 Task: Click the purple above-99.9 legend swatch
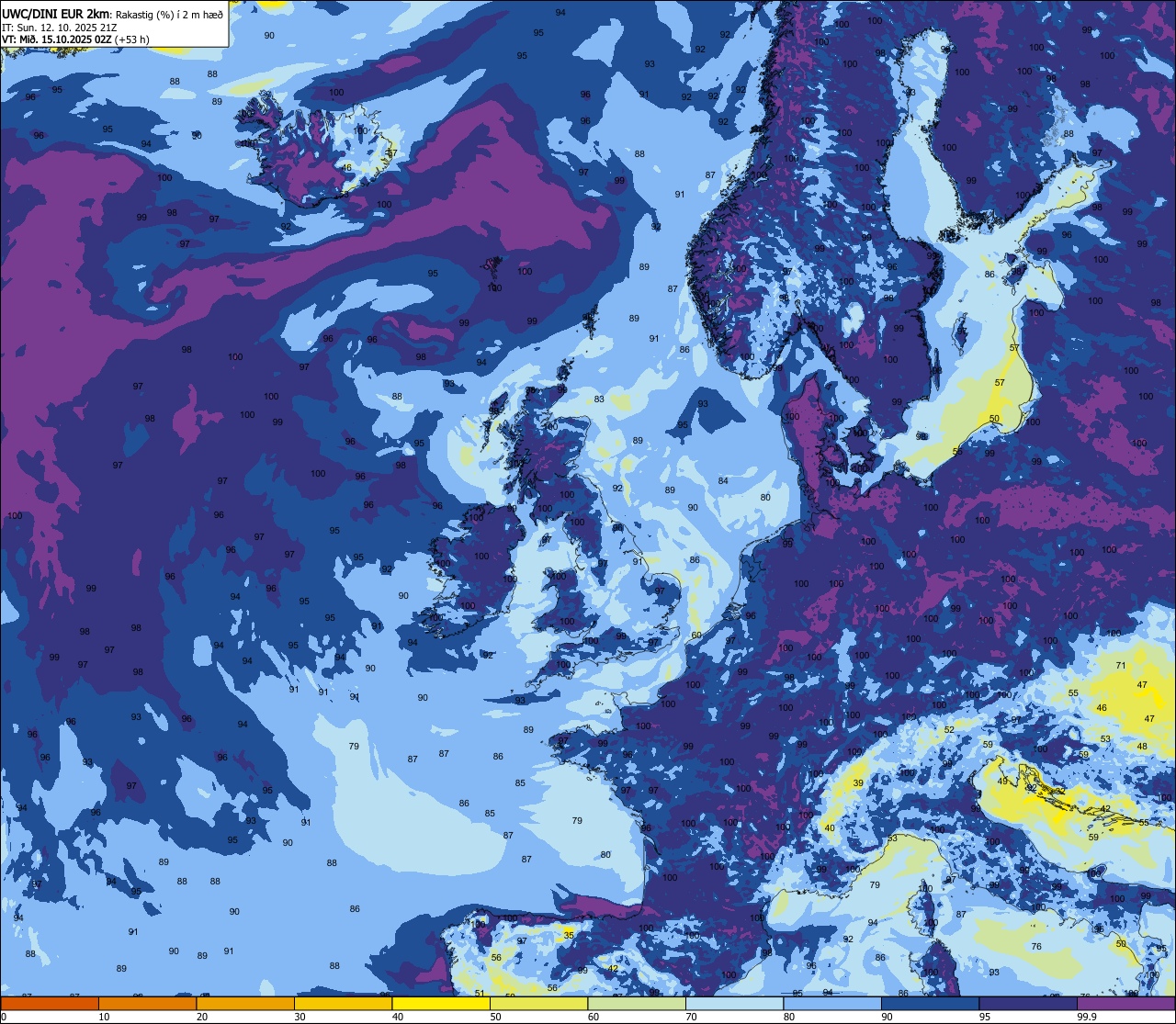point(1125,1004)
